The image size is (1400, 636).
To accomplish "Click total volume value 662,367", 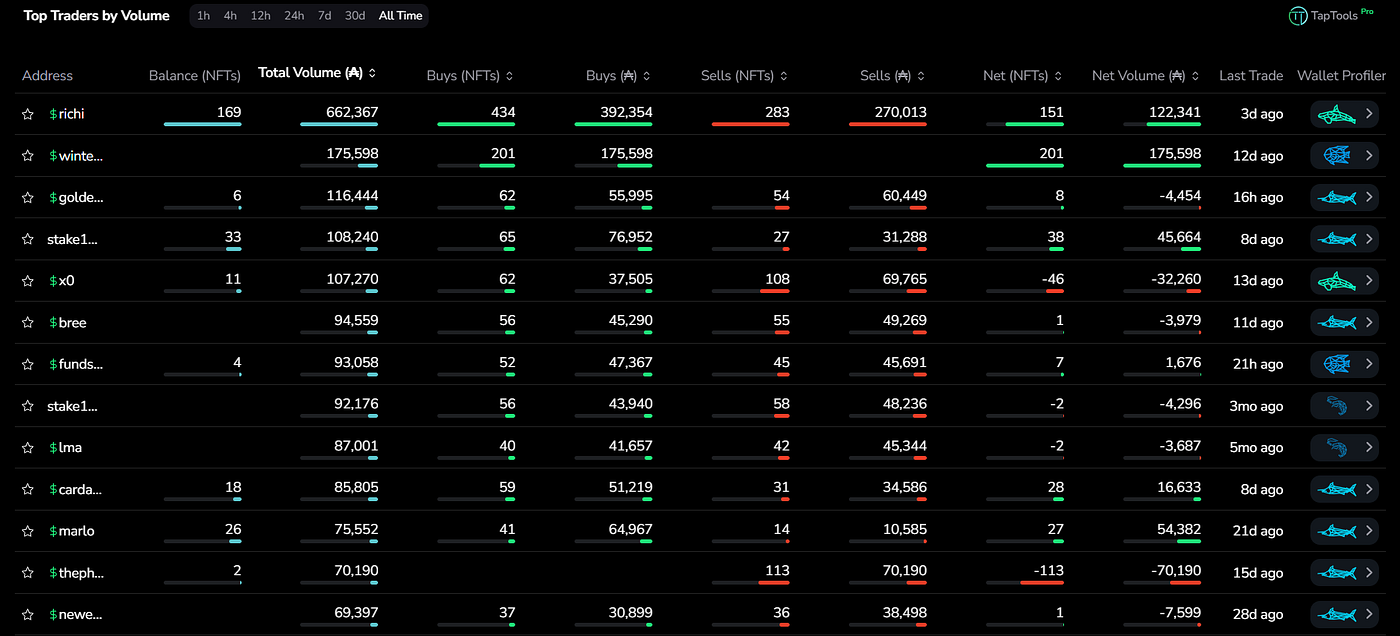I will [x=352, y=113].
